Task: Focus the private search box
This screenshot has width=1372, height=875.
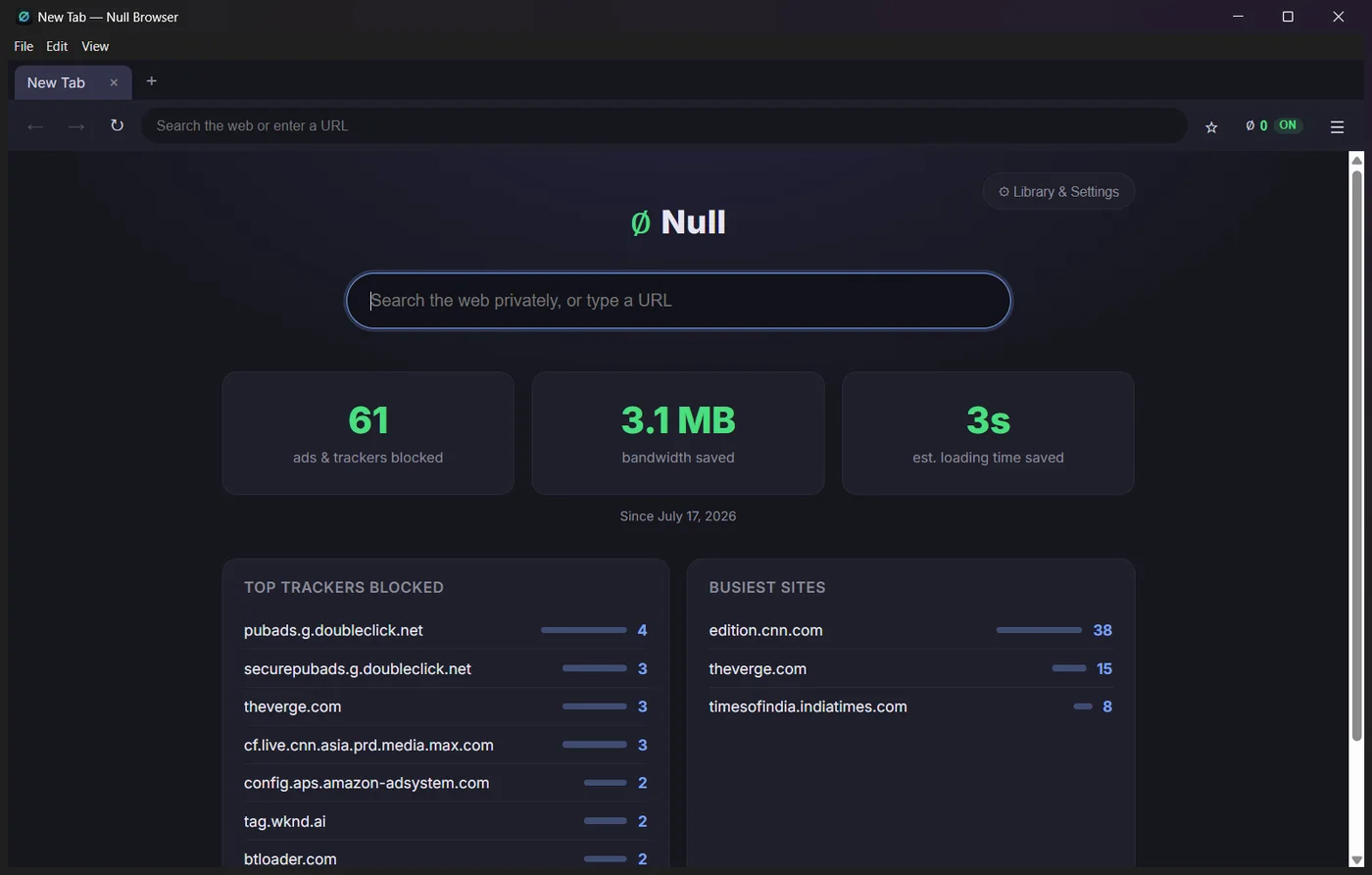Action: tap(678, 301)
